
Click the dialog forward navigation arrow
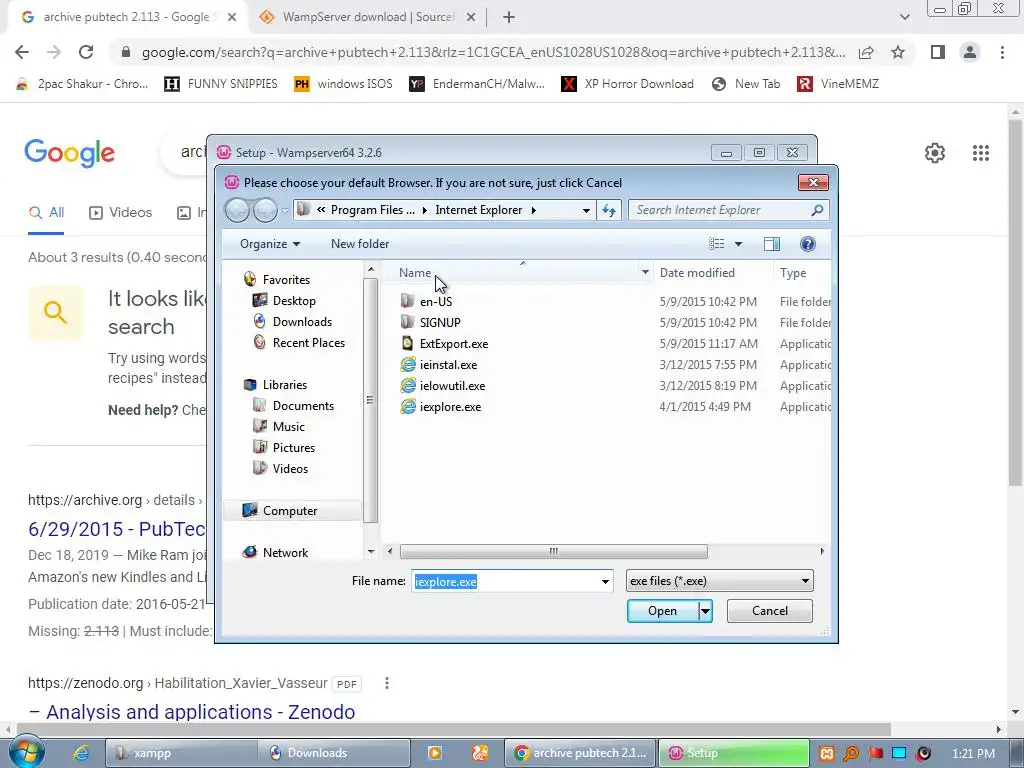tap(265, 210)
